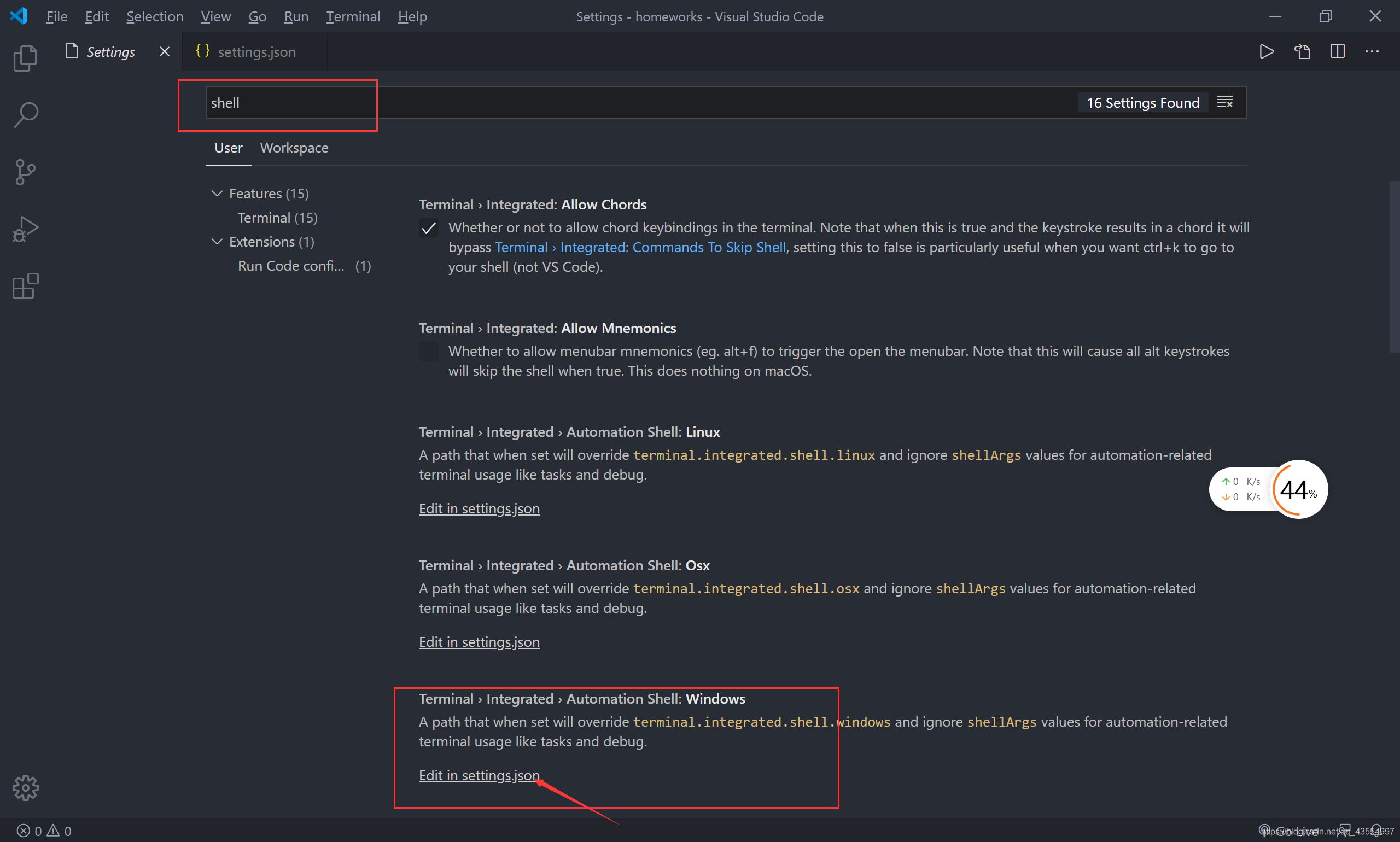Open the Explorer view in activity bar
The width and height of the screenshot is (1400, 842).
[x=26, y=59]
